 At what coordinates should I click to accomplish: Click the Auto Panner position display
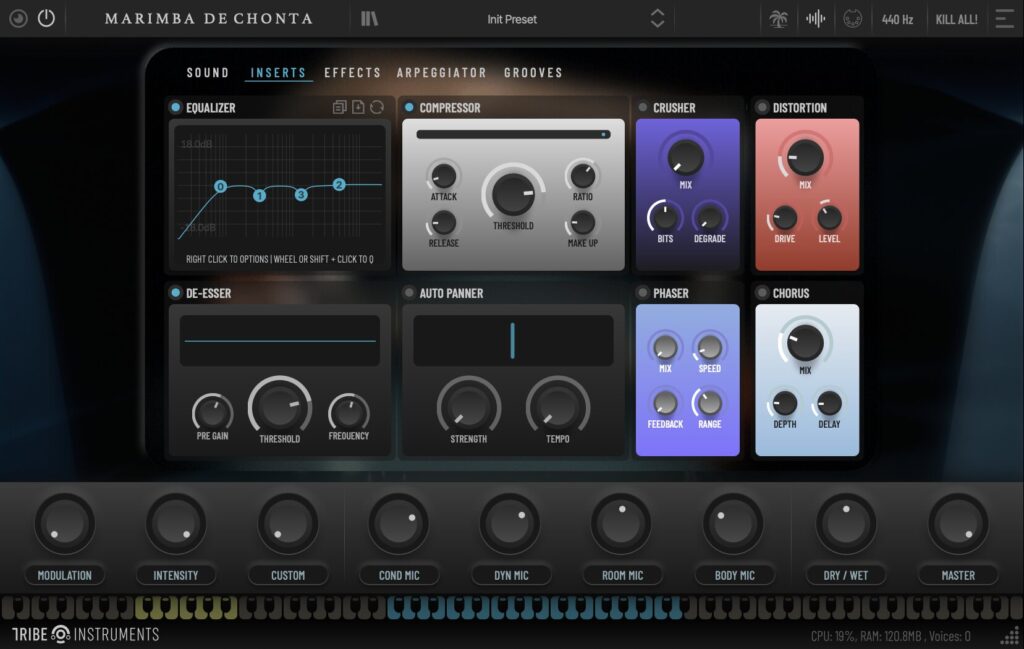click(x=513, y=341)
